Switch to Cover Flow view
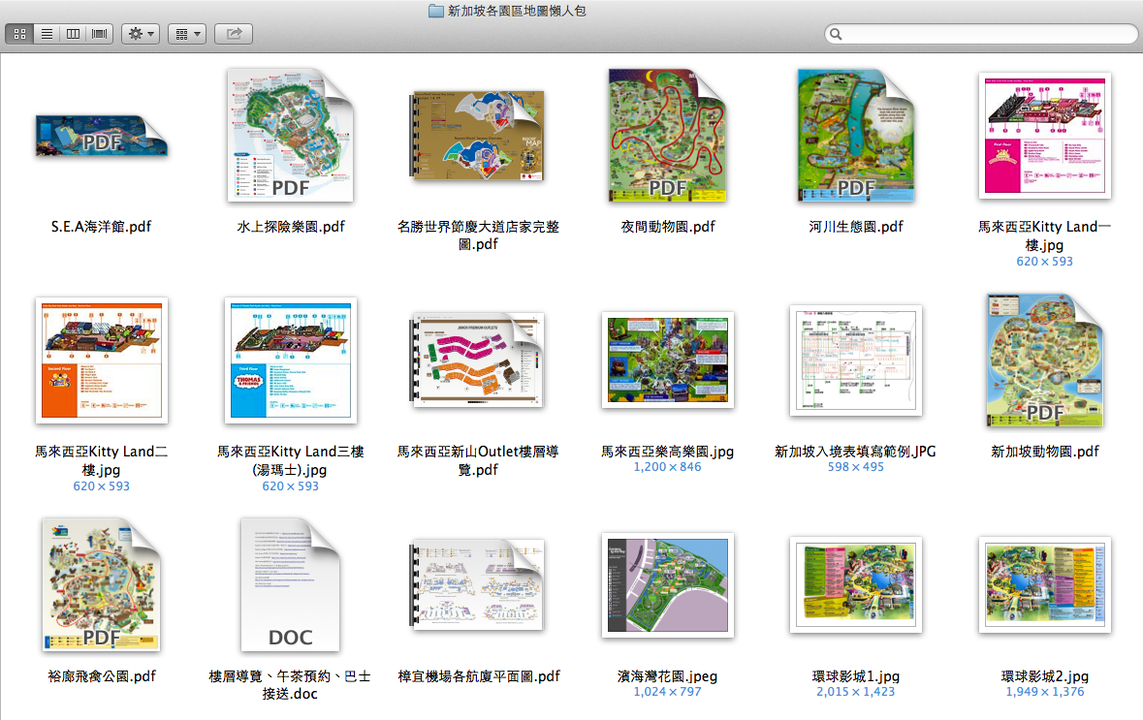1143x720 pixels. click(x=100, y=34)
